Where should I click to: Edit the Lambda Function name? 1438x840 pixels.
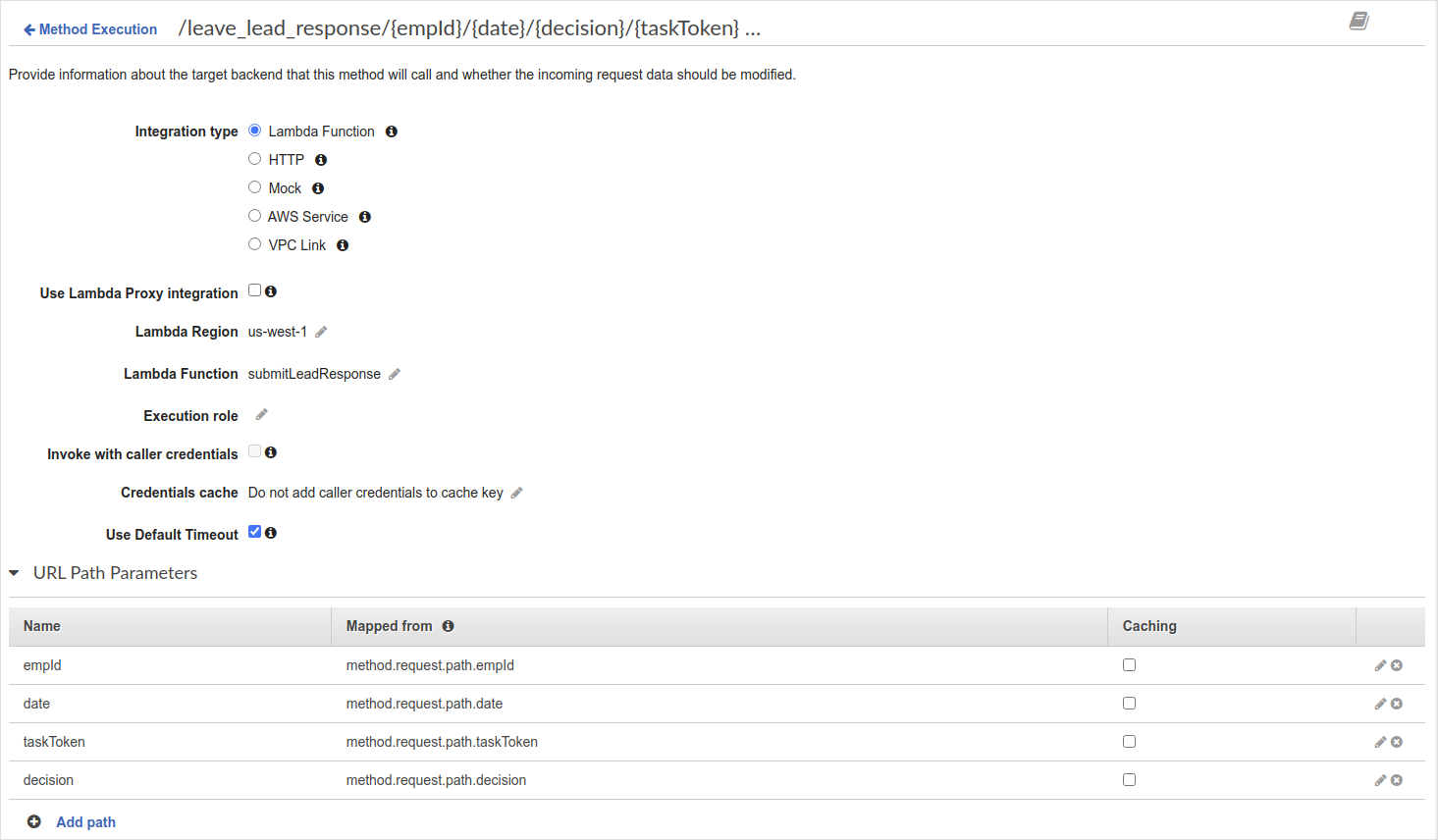coord(394,374)
